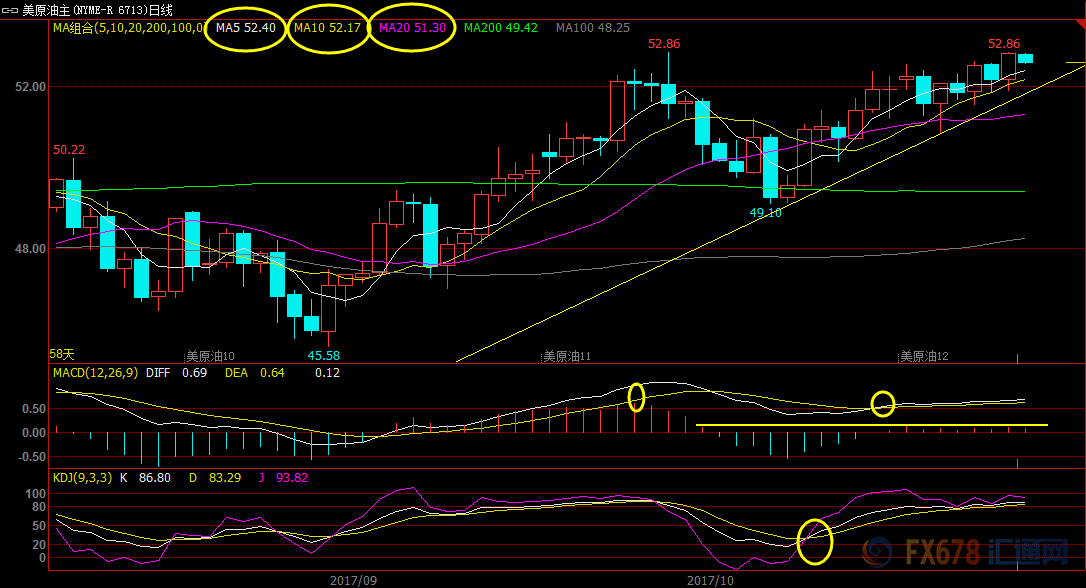Click the 45.58 low price annotation

click(323, 355)
